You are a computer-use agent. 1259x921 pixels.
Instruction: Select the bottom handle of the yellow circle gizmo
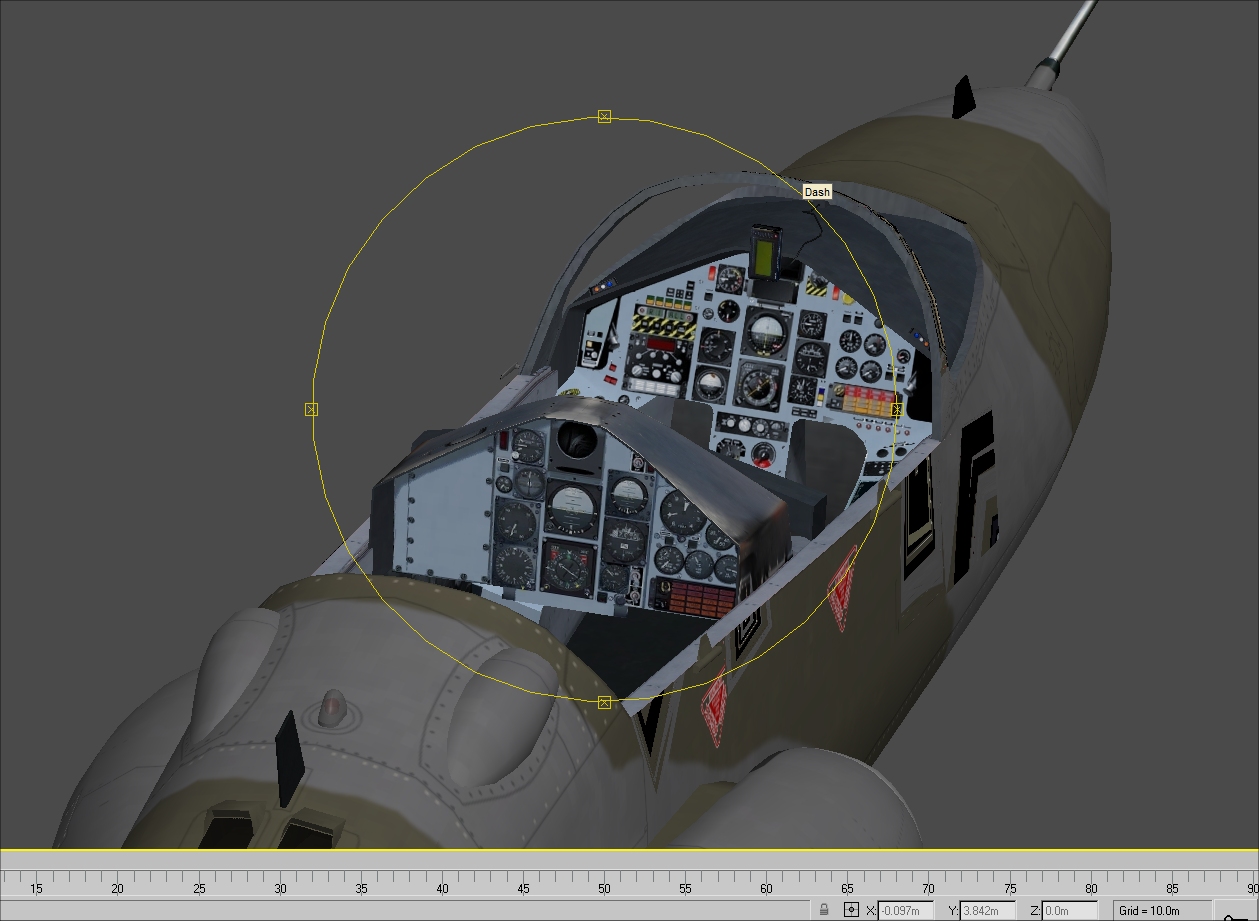(x=604, y=703)
